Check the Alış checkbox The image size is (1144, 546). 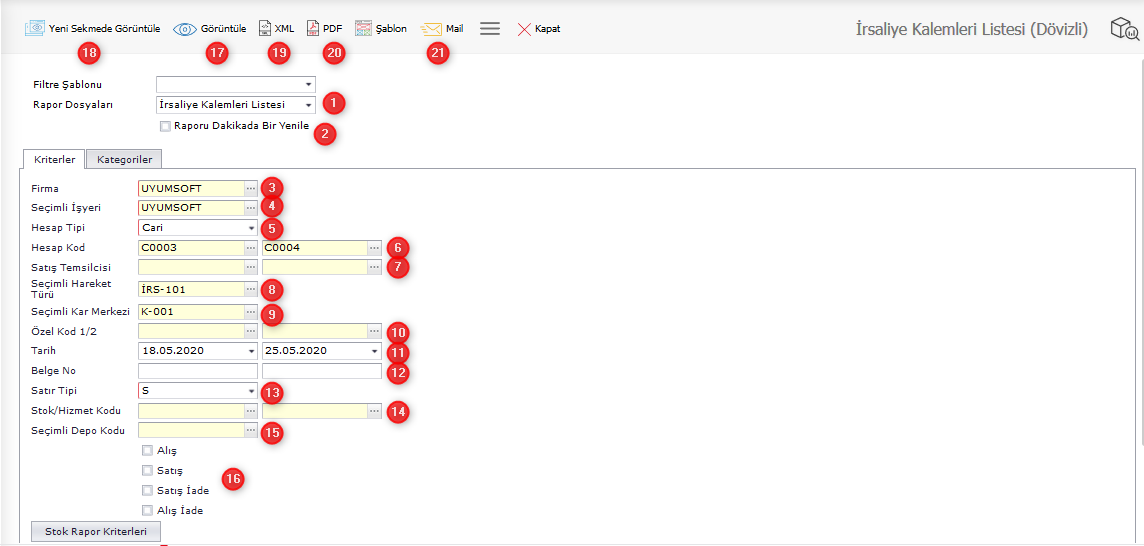148,451
